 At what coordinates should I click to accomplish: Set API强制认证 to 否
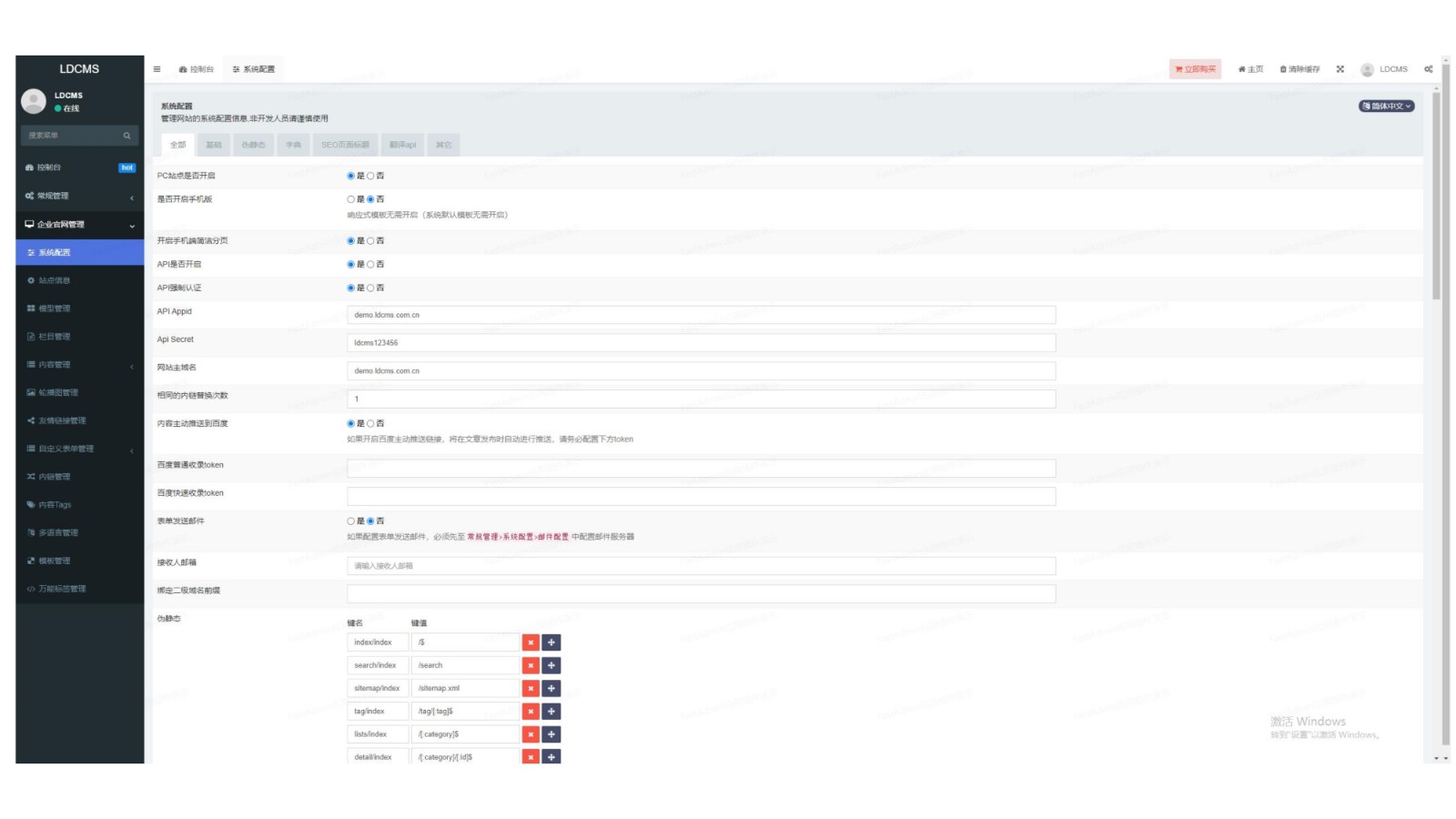[370, 288]
